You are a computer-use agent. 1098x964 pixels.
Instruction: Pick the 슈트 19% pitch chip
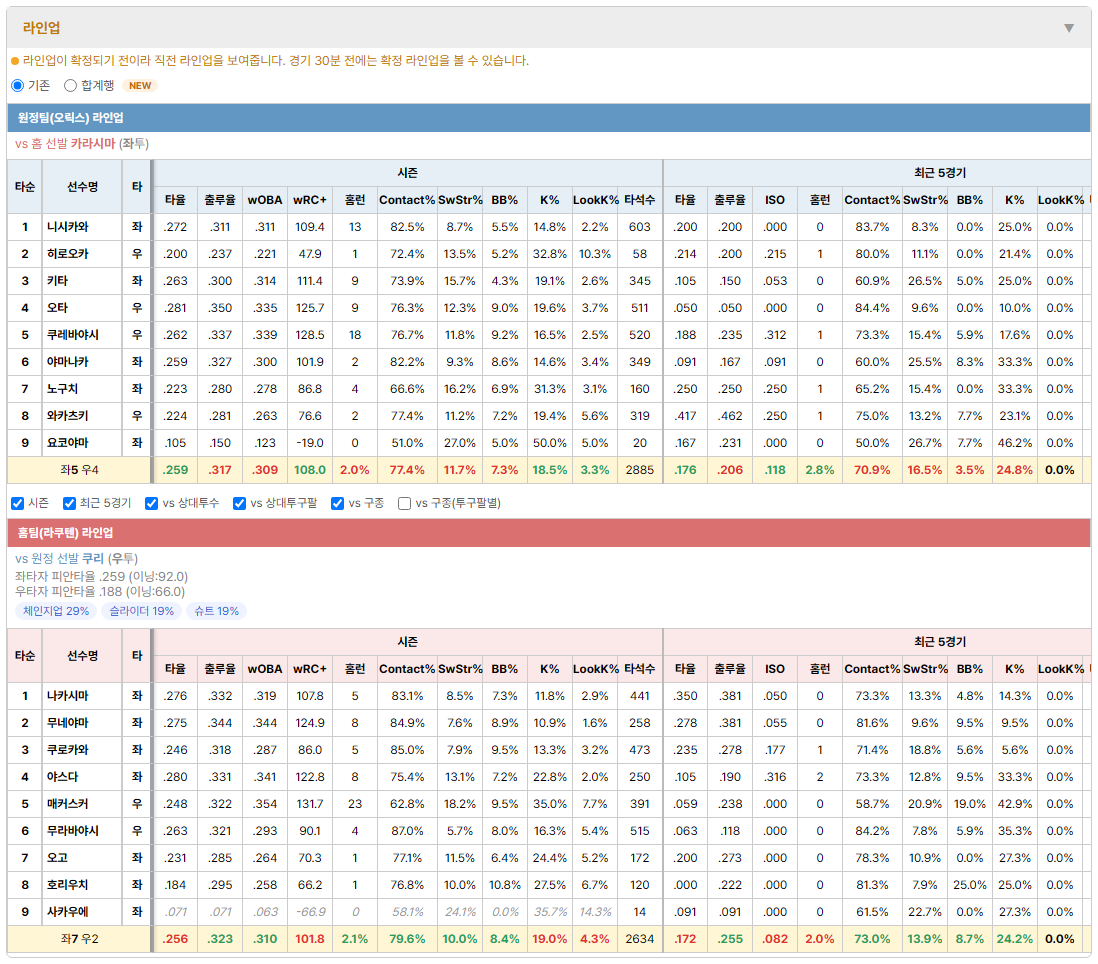coord(216,611)
